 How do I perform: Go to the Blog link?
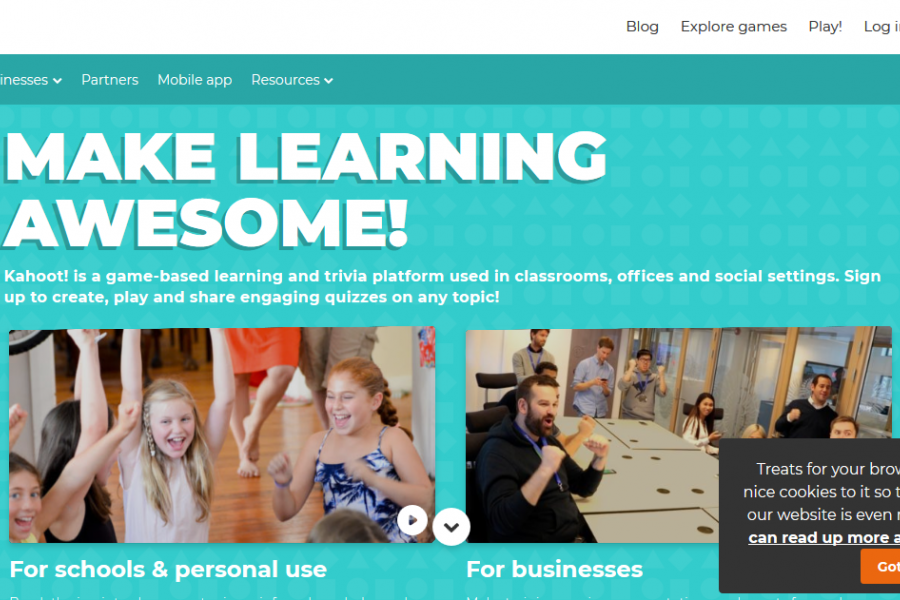click(x=642, y=26)
